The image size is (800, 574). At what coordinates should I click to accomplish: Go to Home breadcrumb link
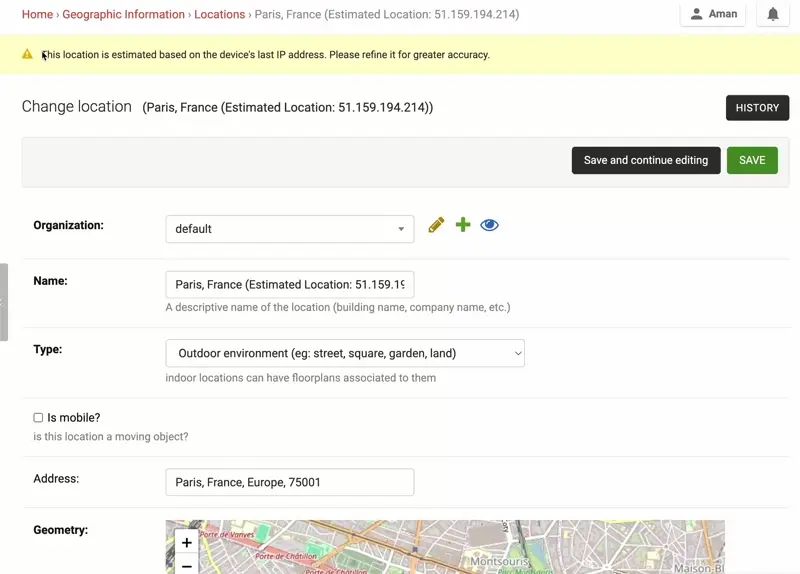pos(37,14)
